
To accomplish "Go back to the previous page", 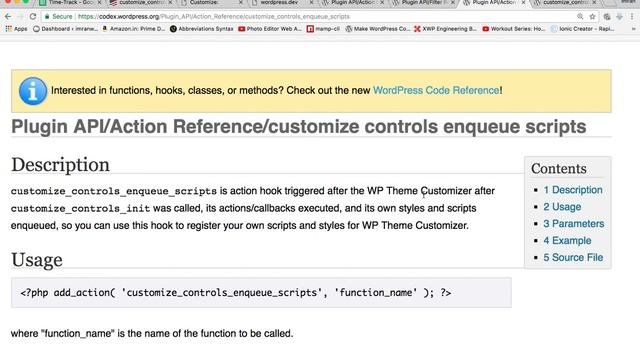I will pos(8,17).
